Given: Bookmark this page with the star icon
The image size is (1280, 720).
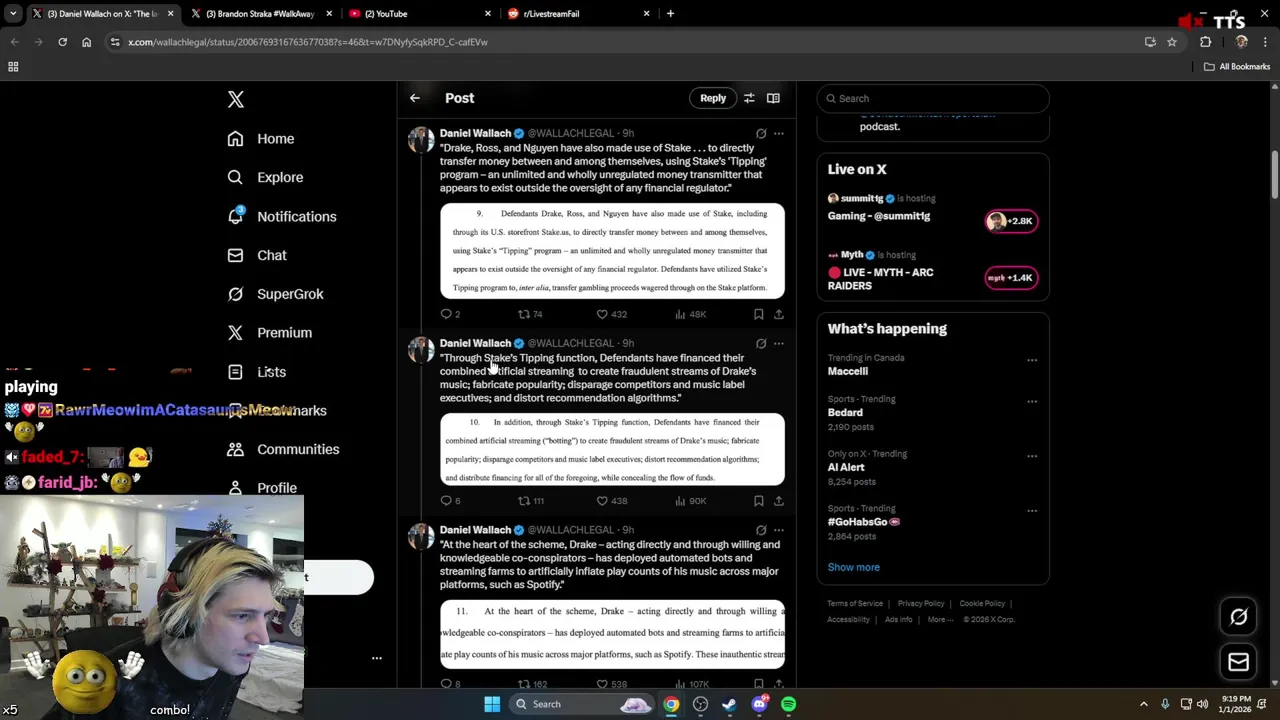Looking at the screenshot, I should (1172, 42).
